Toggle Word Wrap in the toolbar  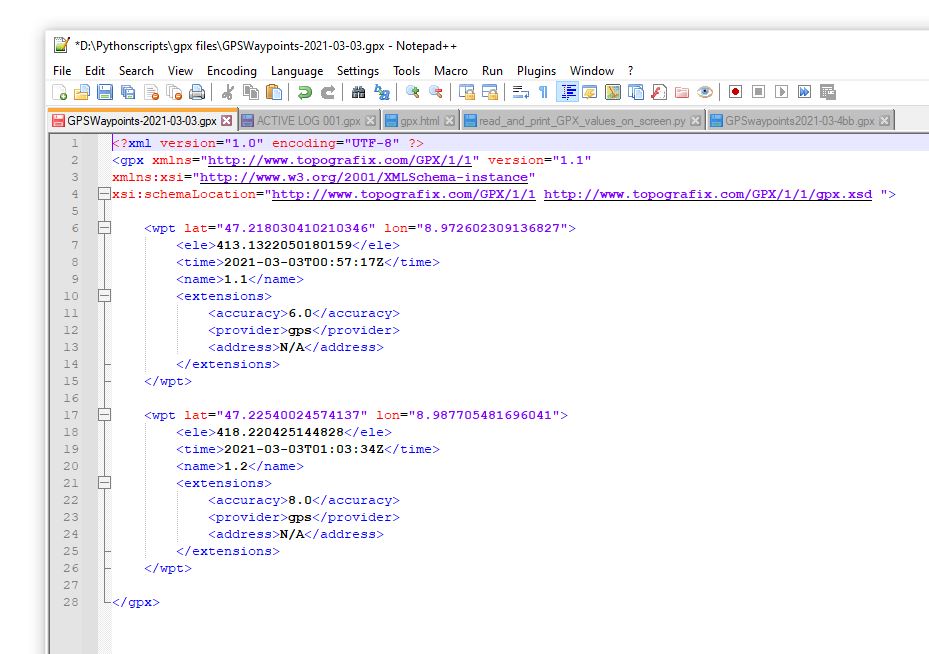click(520, 92)
